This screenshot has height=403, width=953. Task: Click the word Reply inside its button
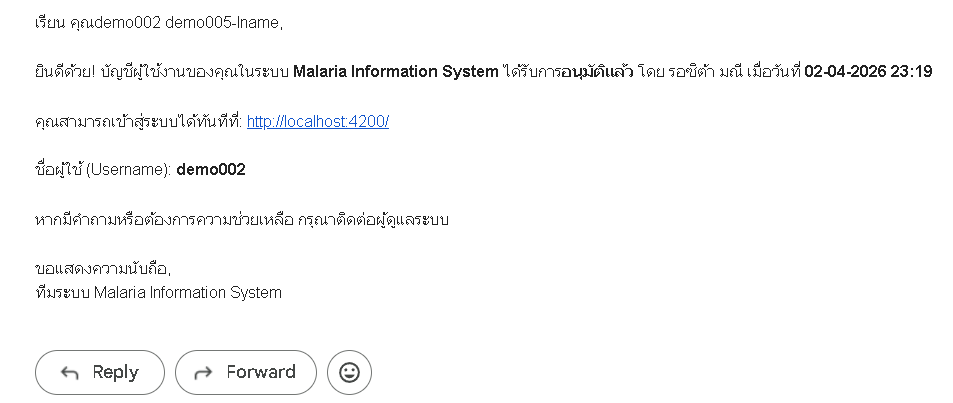click(x=115, y=372)
